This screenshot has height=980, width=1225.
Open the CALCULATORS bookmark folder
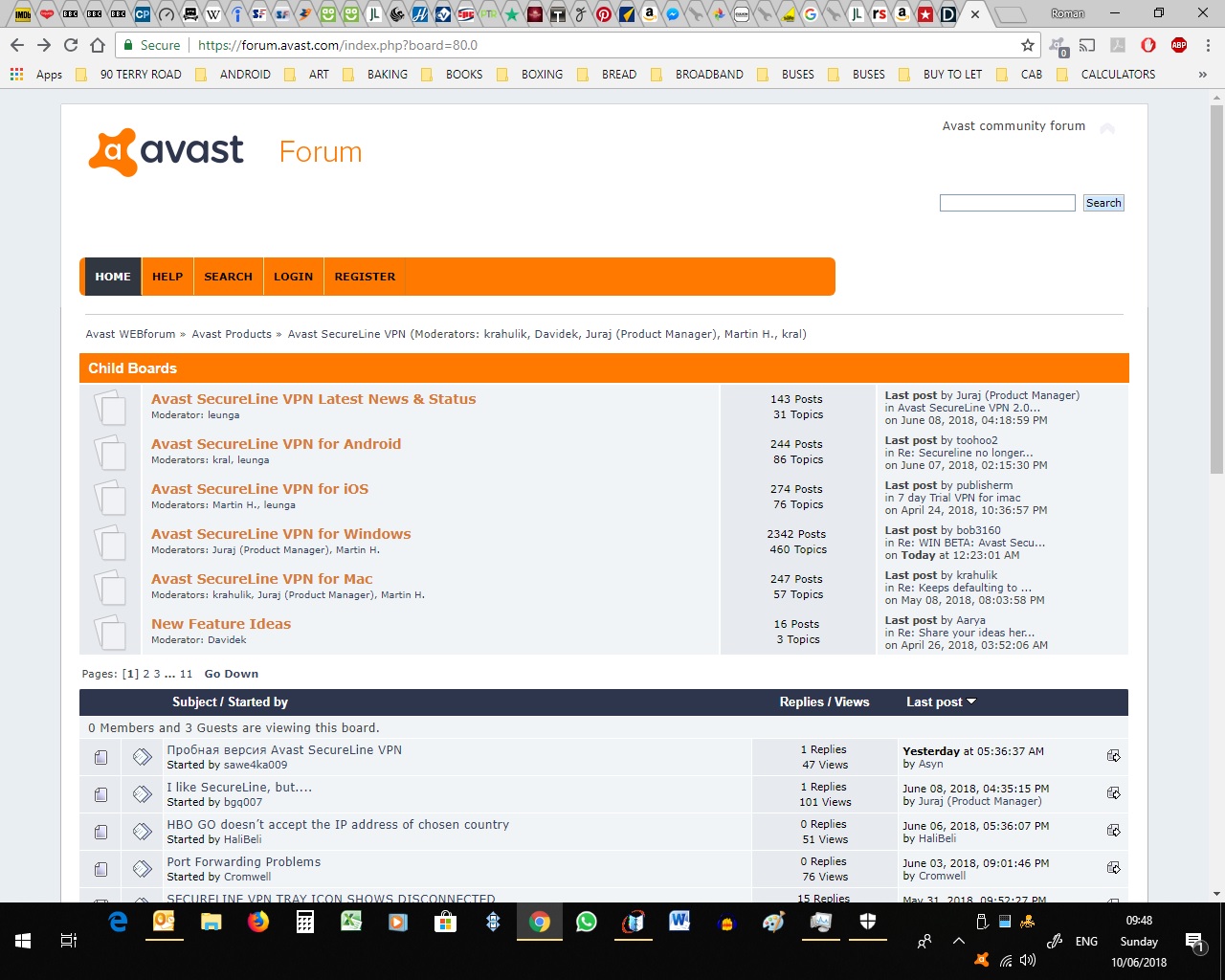click(x=1105, y=74)
